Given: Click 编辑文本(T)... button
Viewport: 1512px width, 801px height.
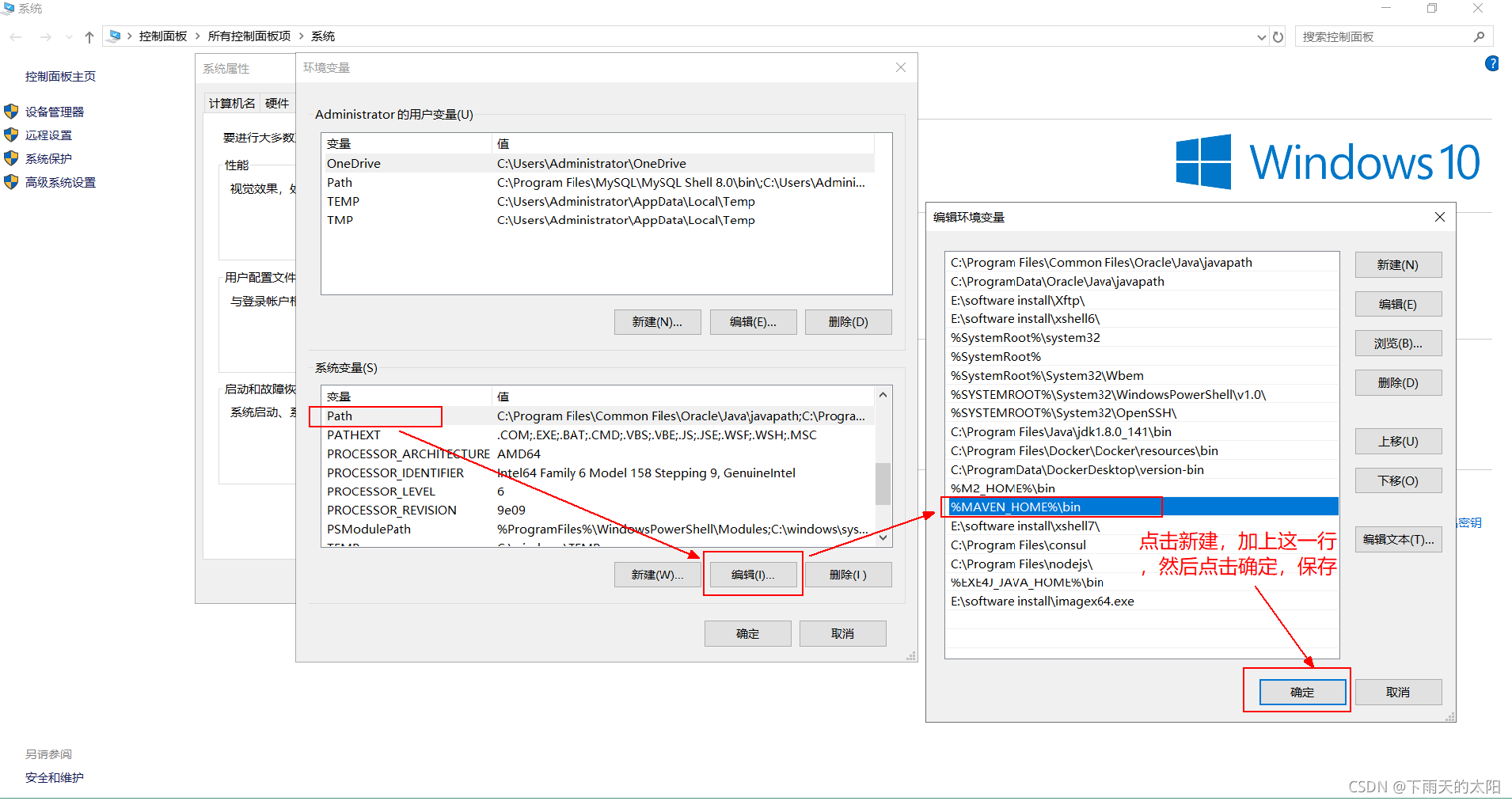Looking at the screenshot, I should point(1398,539).
